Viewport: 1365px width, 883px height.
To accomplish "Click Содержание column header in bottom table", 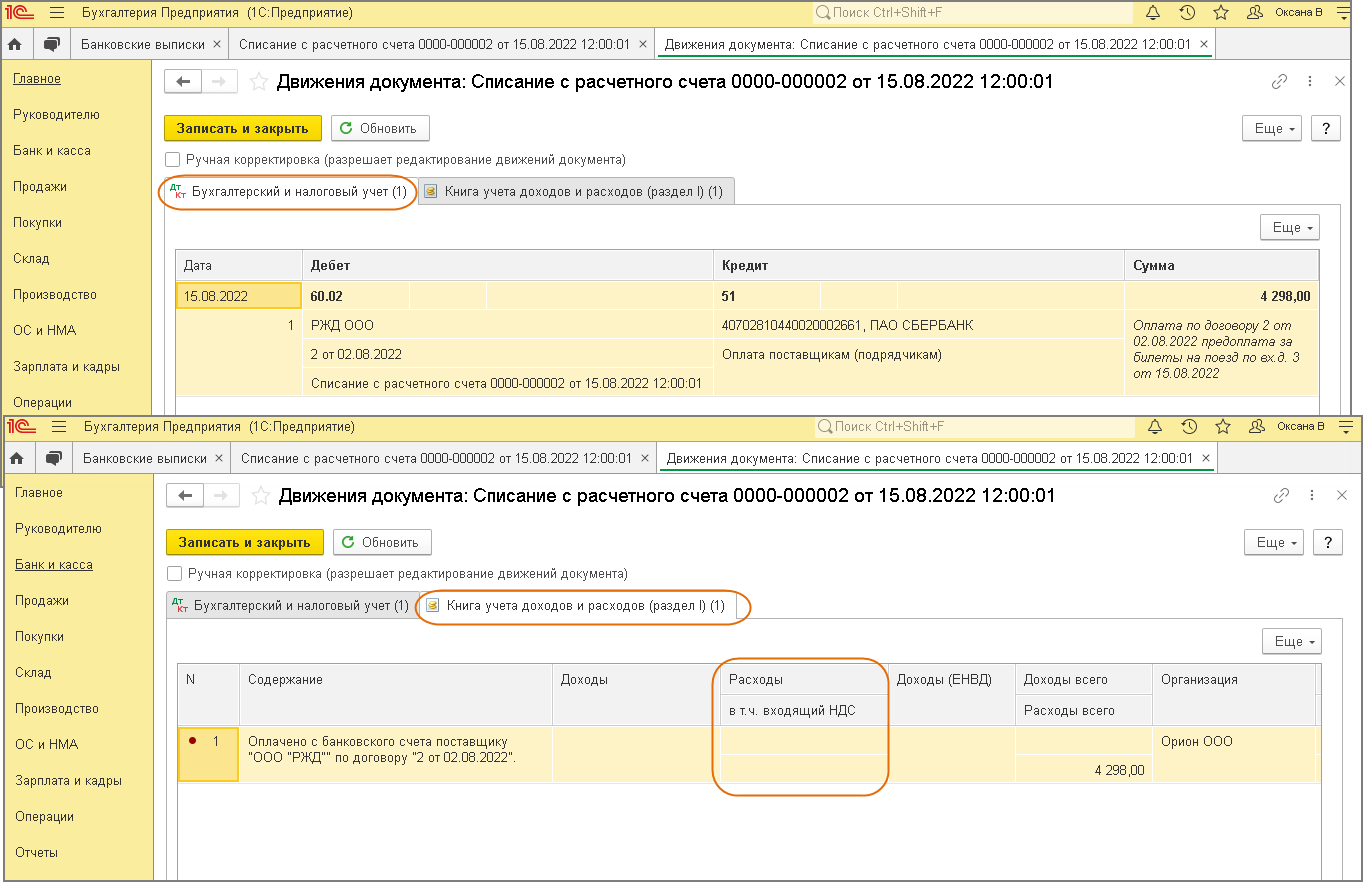I will click(396, 694).
